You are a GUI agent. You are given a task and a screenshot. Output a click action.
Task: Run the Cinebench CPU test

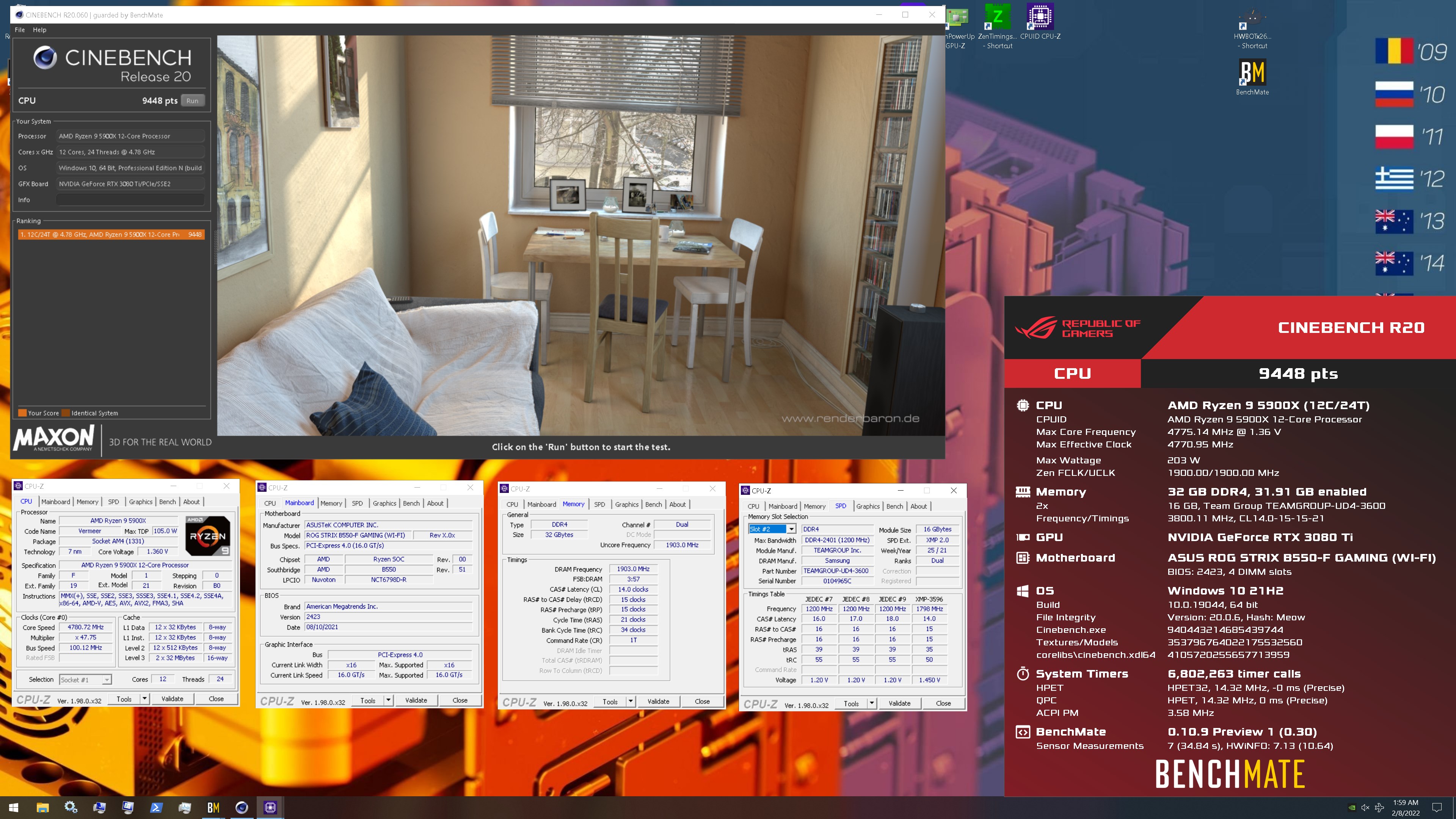[x=193, y=100]
